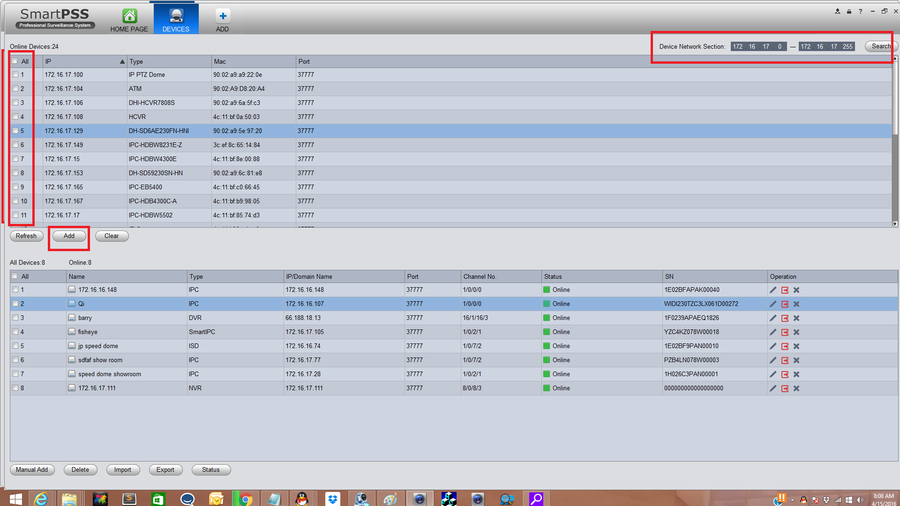
Task: Click the lock icon in title bar
Action: (x=849, y=11)
